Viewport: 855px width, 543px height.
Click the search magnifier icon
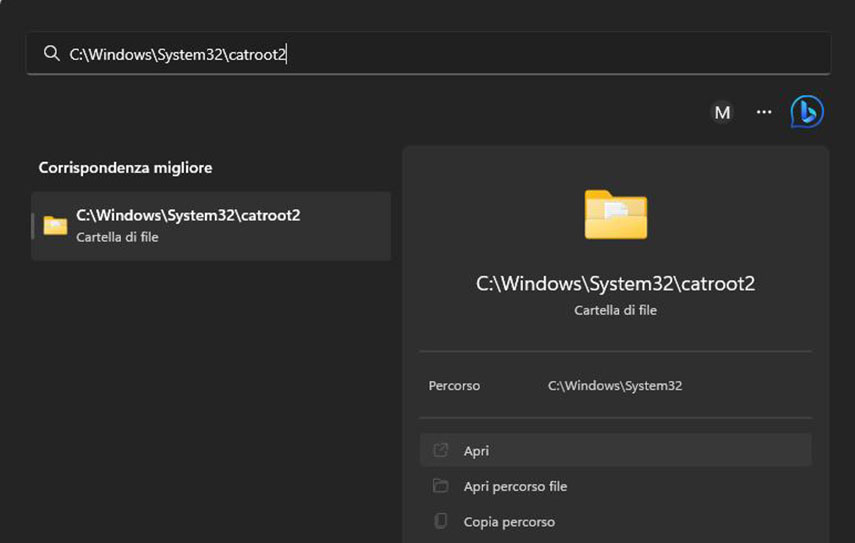(52, 54)
